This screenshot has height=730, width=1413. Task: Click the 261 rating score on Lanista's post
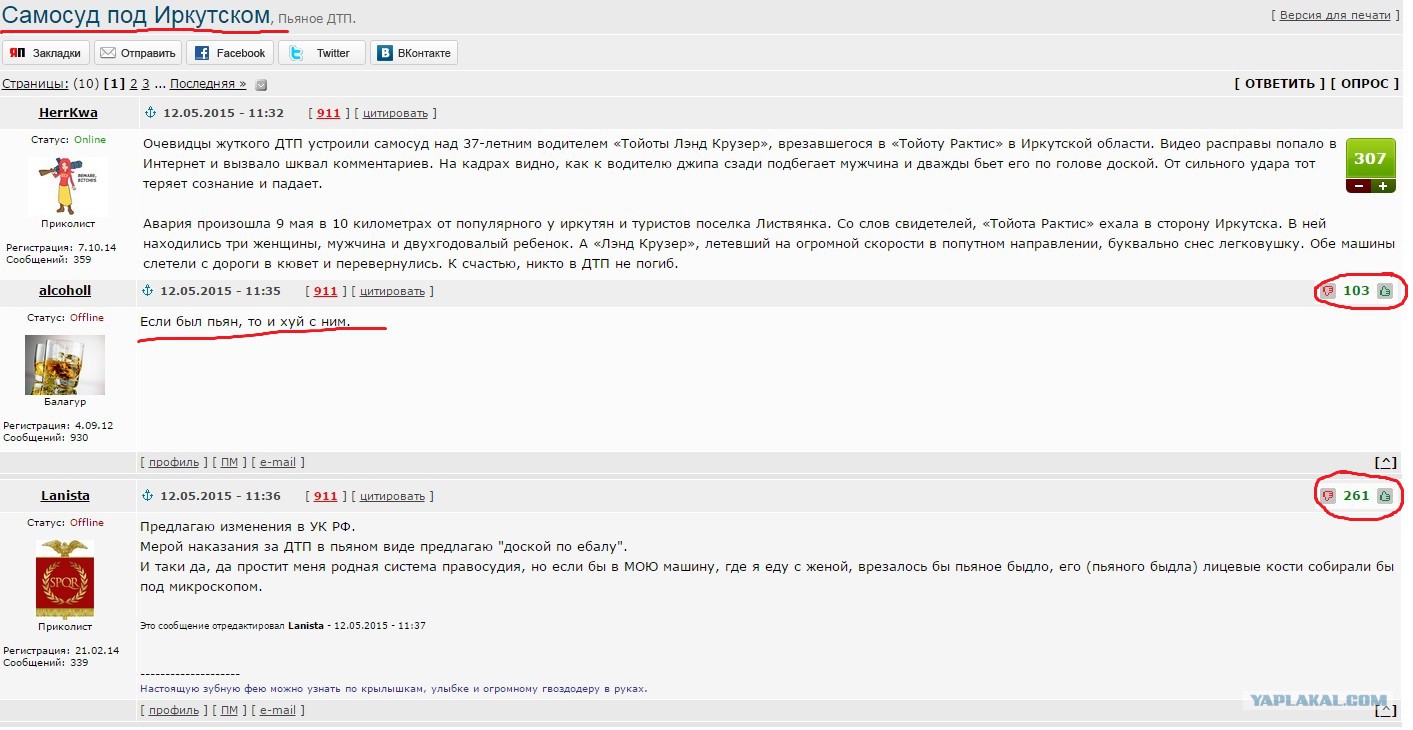(1356, 496)
